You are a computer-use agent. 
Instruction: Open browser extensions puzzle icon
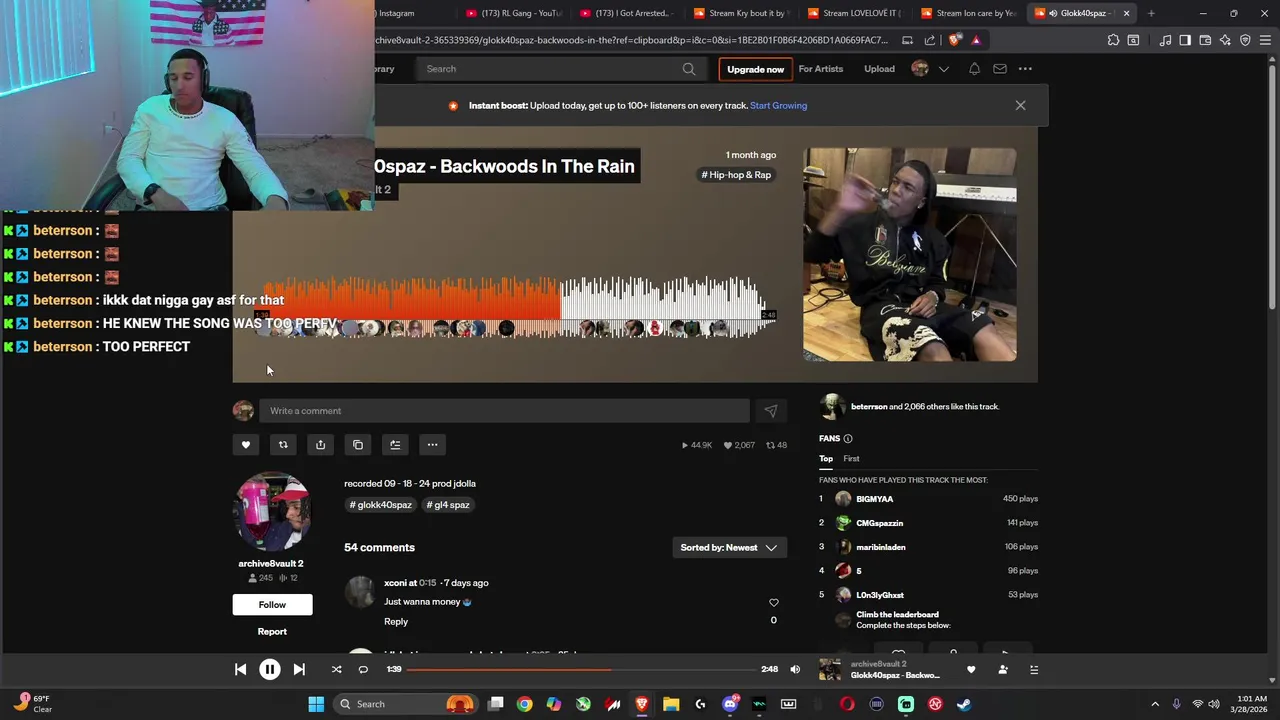1113,40
